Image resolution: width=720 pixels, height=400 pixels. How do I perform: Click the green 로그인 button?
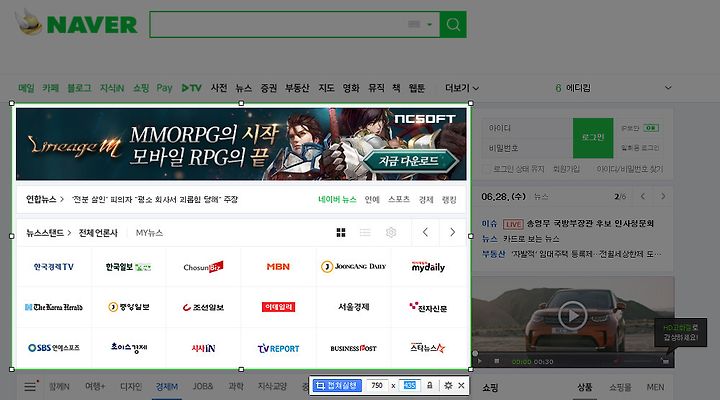[x=593, y=138]
